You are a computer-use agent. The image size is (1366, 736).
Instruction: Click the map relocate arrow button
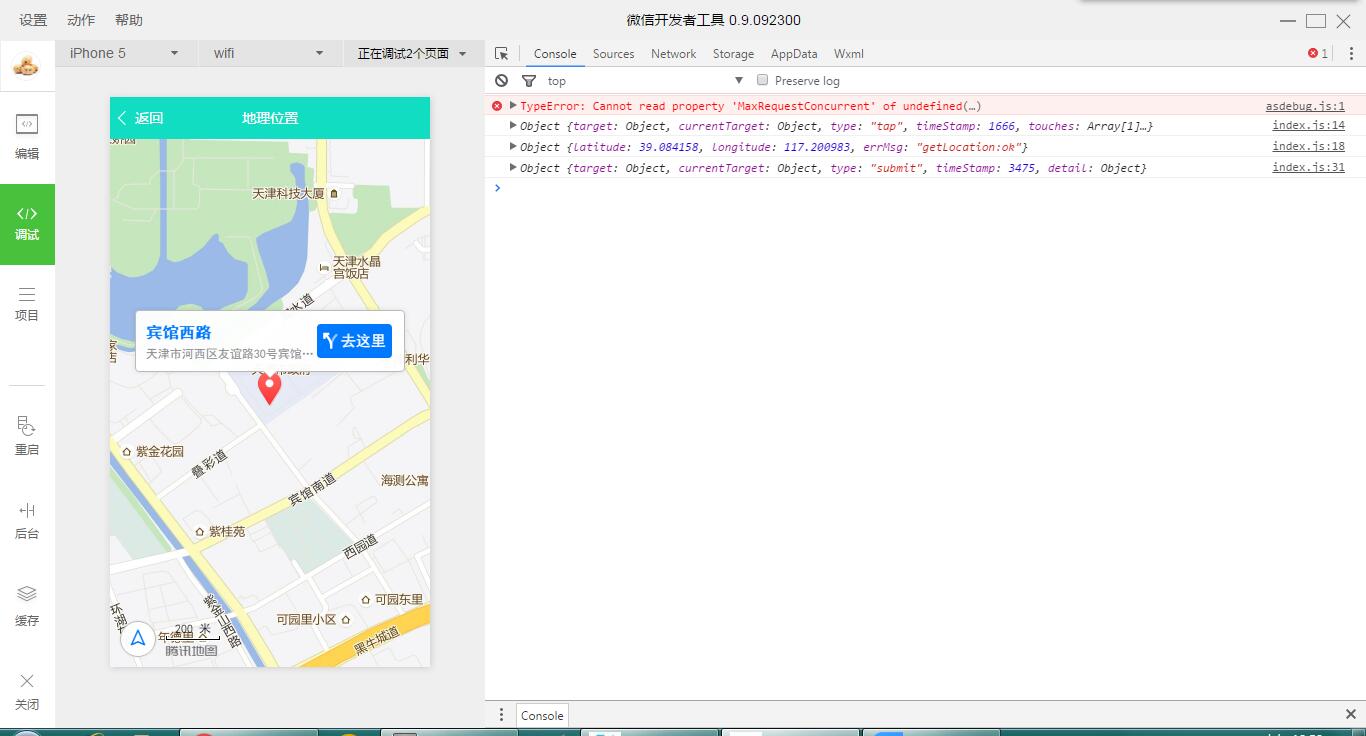click(138, 638)
